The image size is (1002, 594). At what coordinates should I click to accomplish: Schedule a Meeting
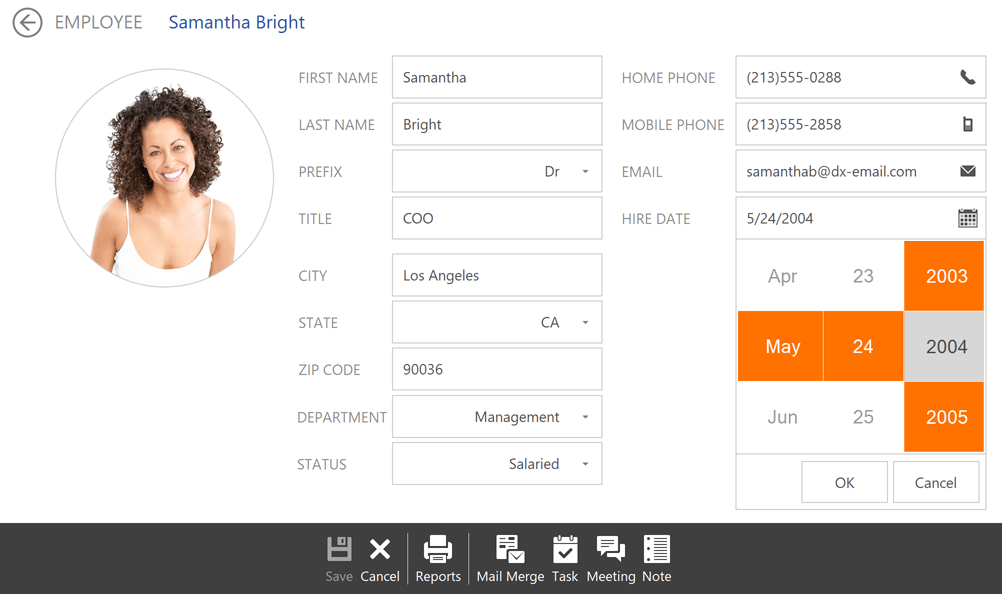[x=611, y=556]
